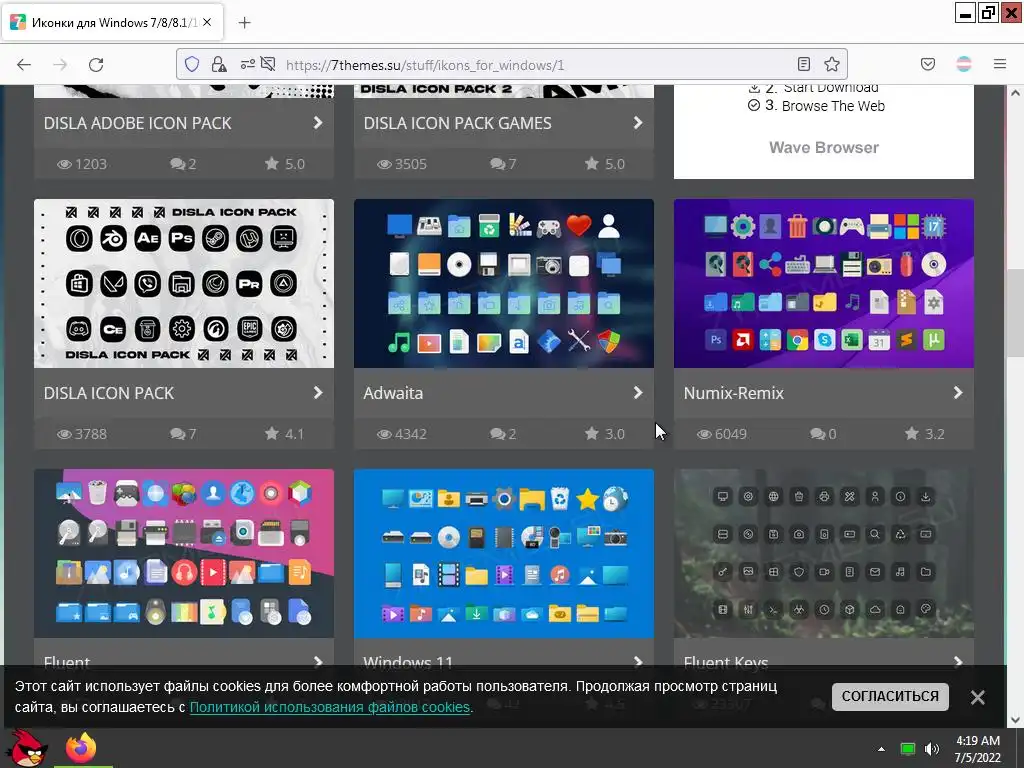Open the DISLA ICON PACK preview image
Image resolution: width=1024 pixels, height=768 pixels.
184,283
